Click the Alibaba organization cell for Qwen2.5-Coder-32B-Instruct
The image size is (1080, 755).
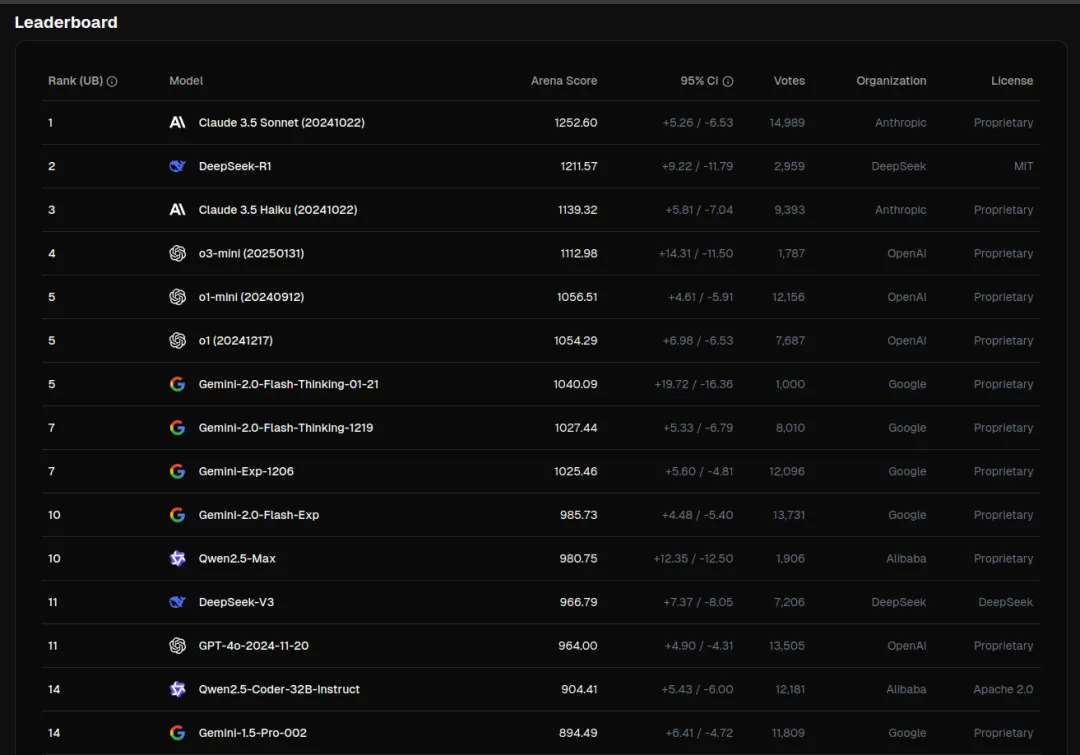pos(906,689)
